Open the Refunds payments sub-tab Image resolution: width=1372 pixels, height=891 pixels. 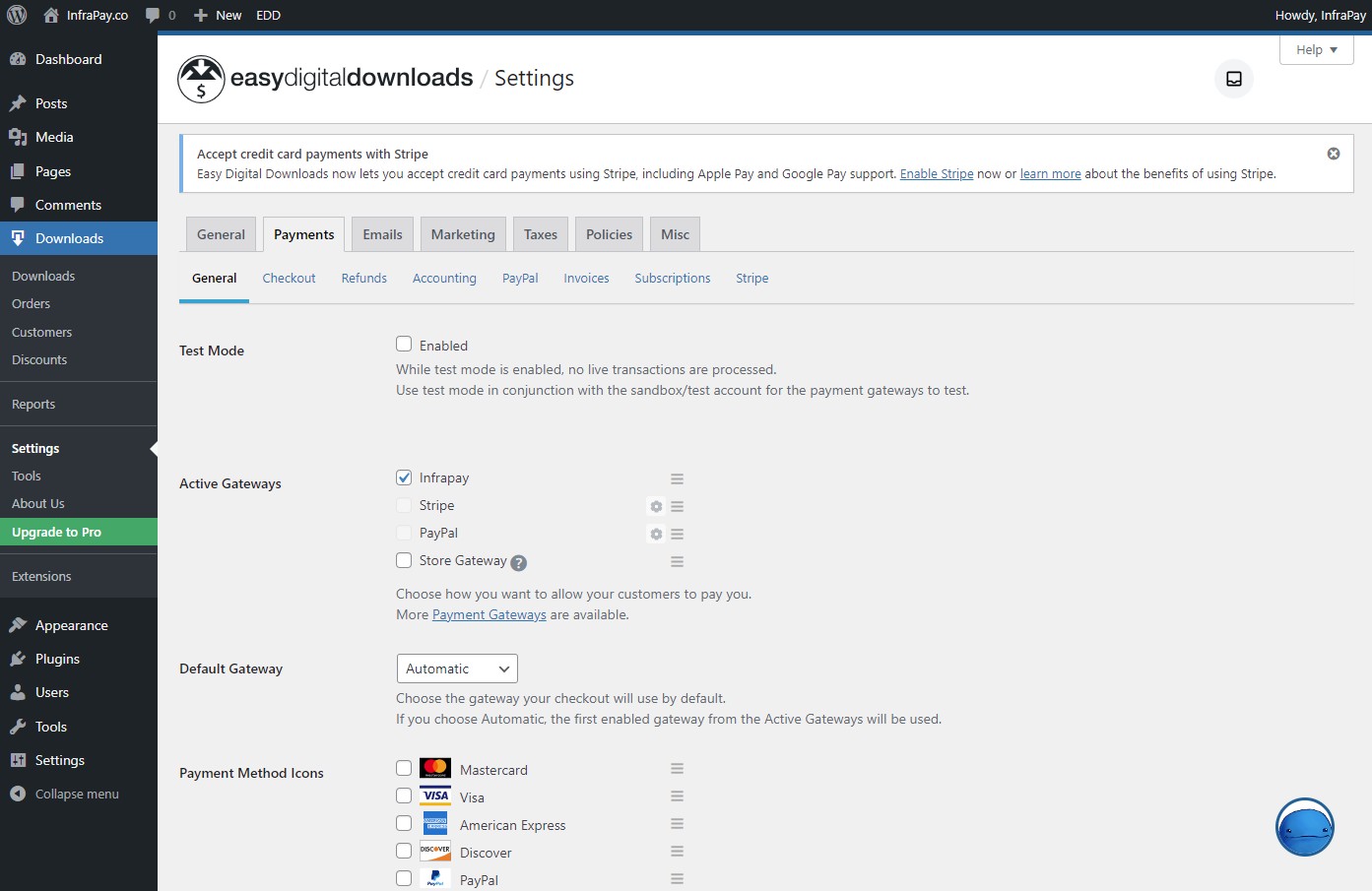364,279
